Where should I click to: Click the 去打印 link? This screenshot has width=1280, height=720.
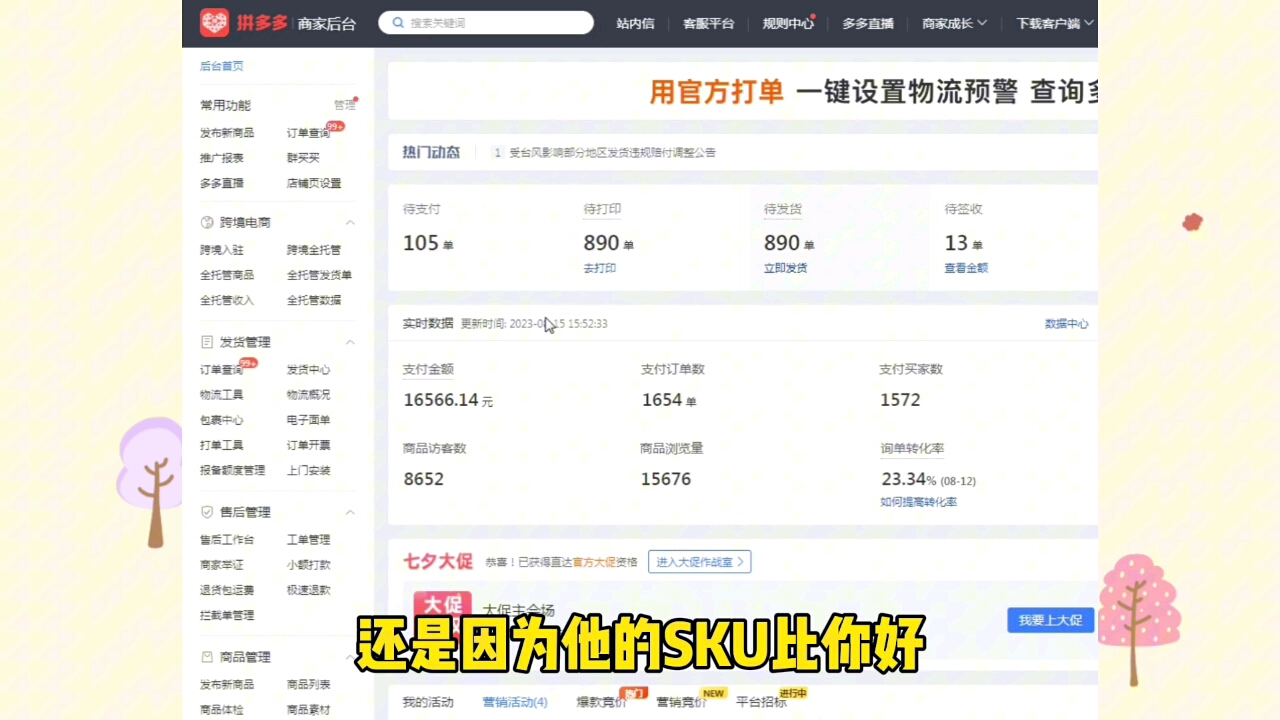click(x=600, y=268)
